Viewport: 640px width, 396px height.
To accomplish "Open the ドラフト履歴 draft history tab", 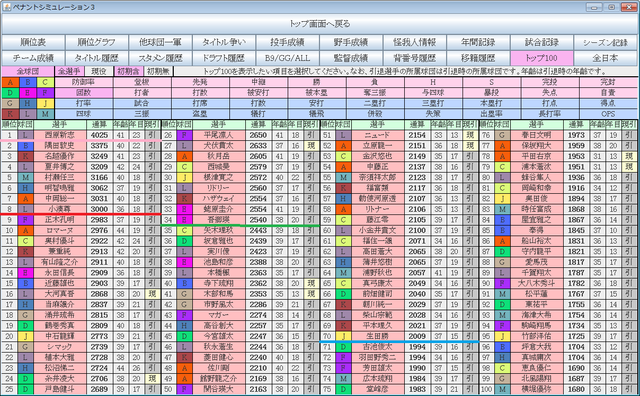I will pos(224,58).
